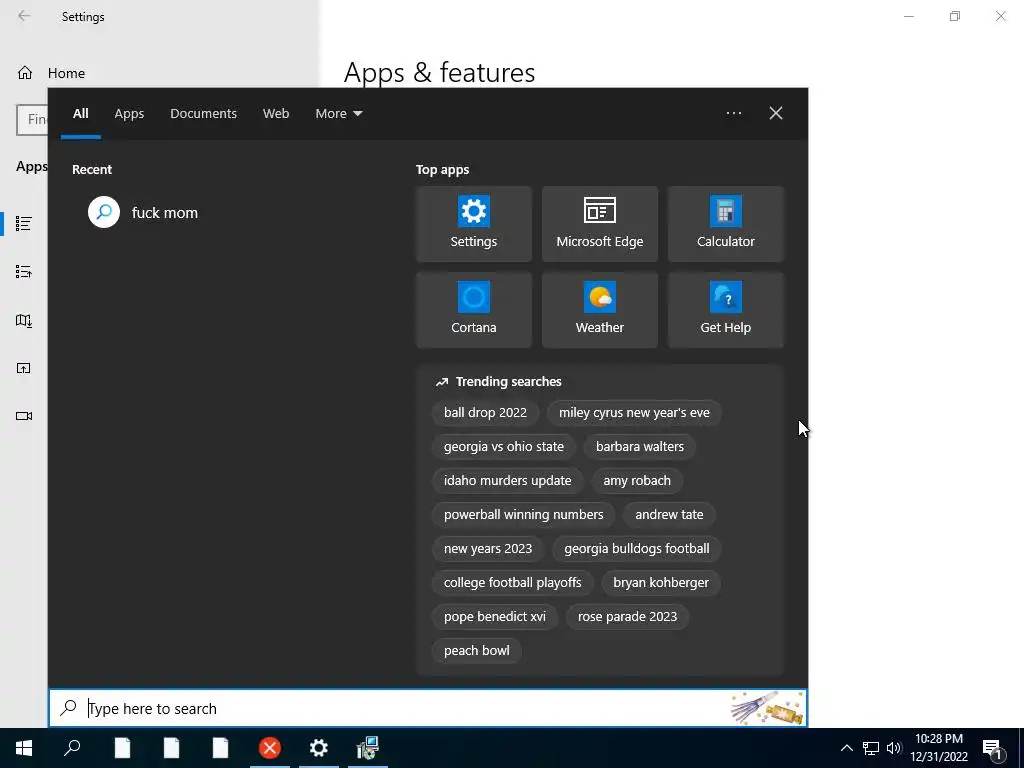Select Default apps sidebar icon
This screenshot has width=1024, height=768.
(24, 272)
